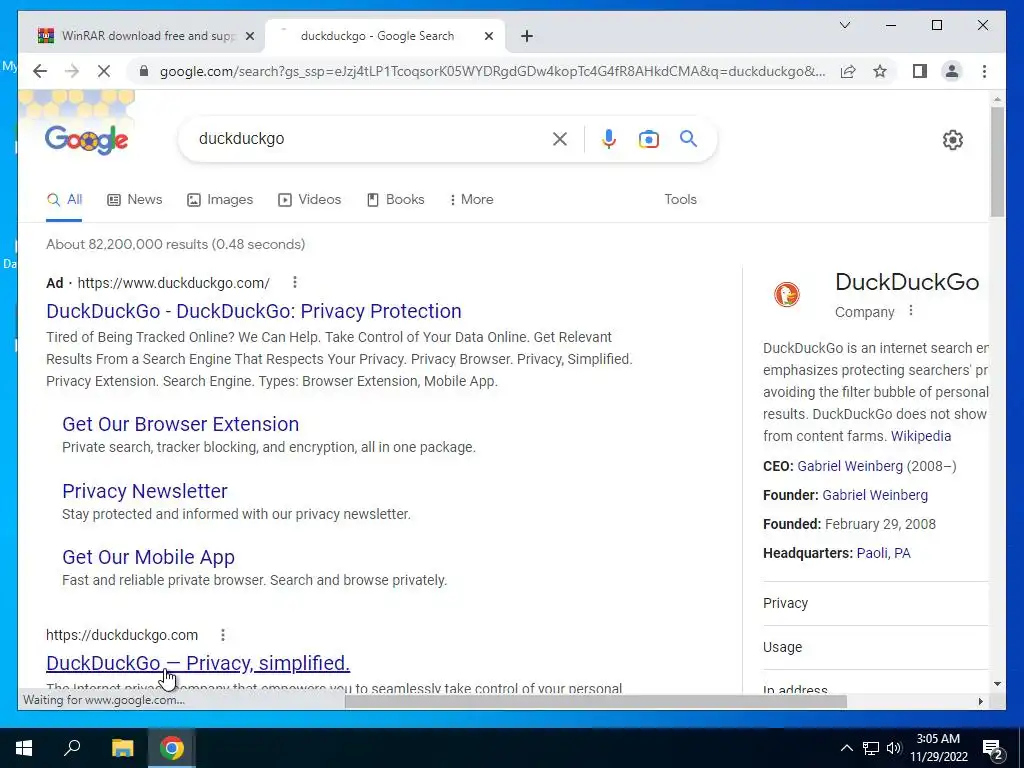Open options for duckduckgo.com result

tap(223, 635)
